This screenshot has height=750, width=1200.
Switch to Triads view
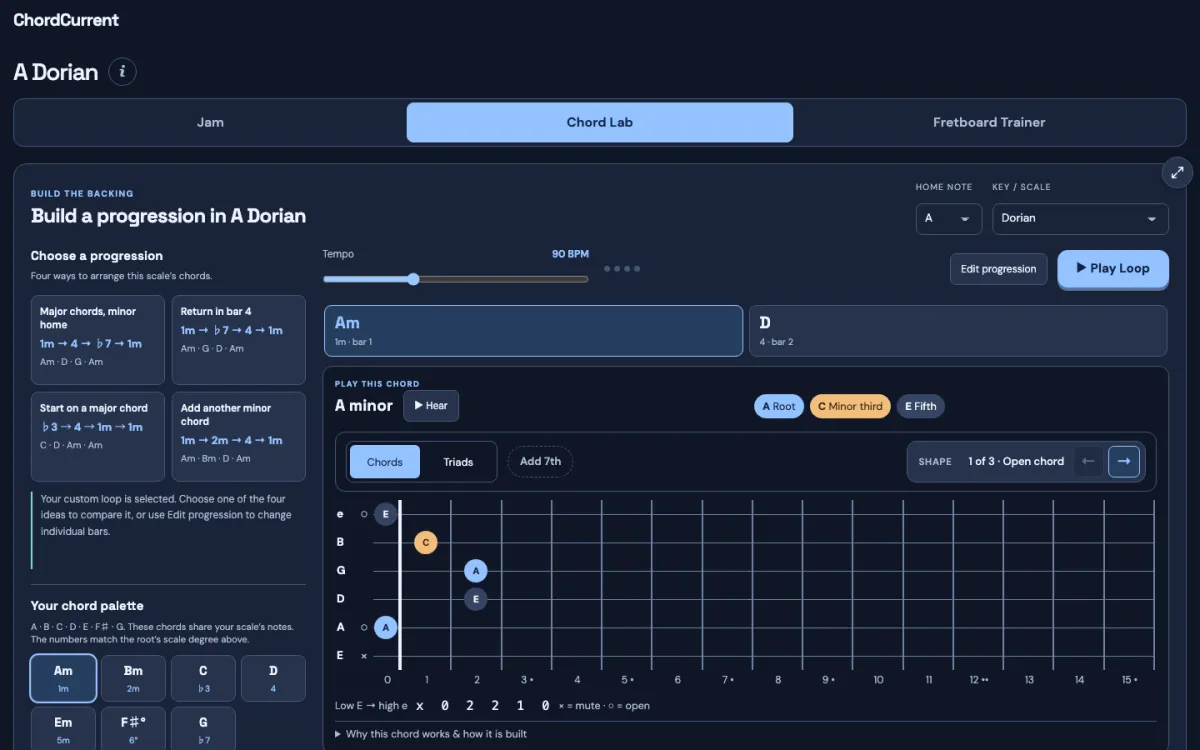pos(458,462)
